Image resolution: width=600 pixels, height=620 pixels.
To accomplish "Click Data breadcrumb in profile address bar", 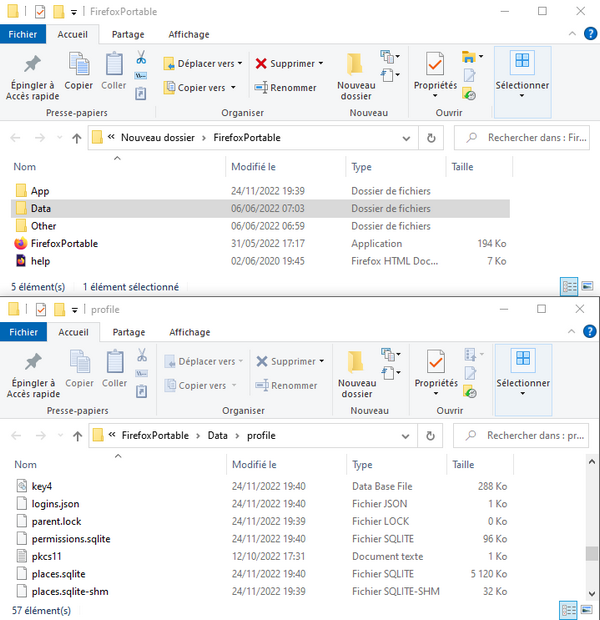I will (x=218, y=435).
